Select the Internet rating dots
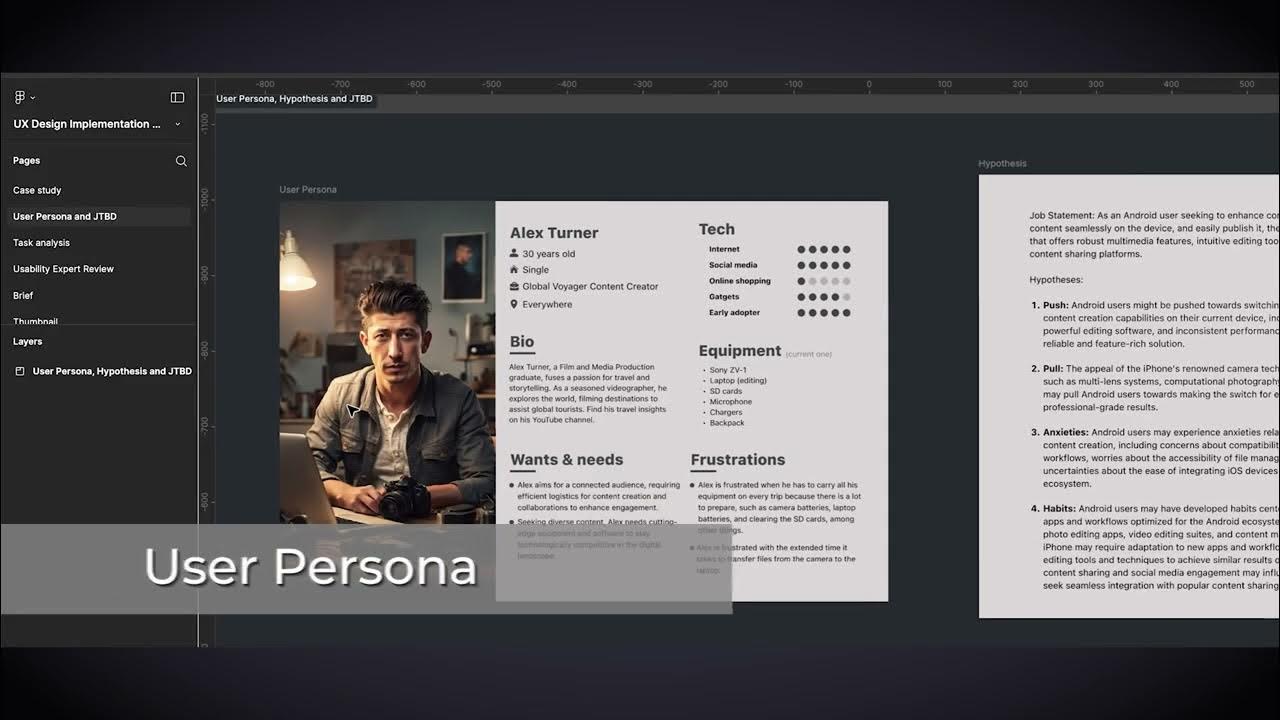The image size is (1280, 720). (824, 250)
